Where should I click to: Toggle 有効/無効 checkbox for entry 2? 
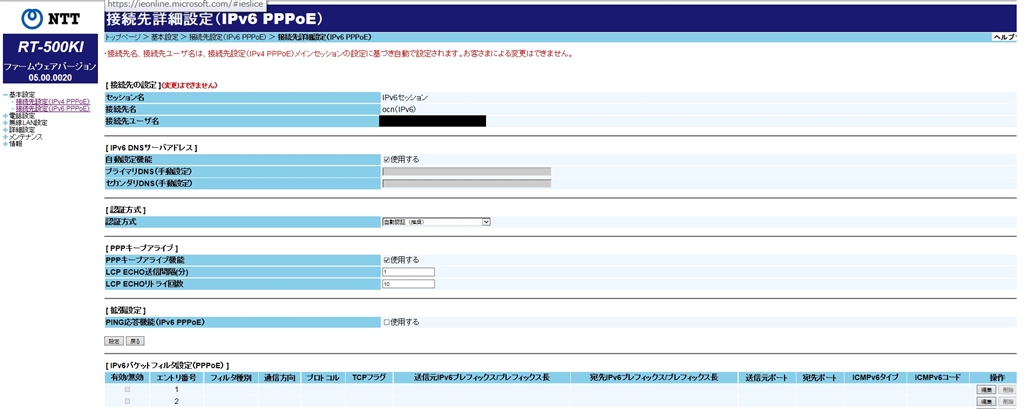(127, 401)
